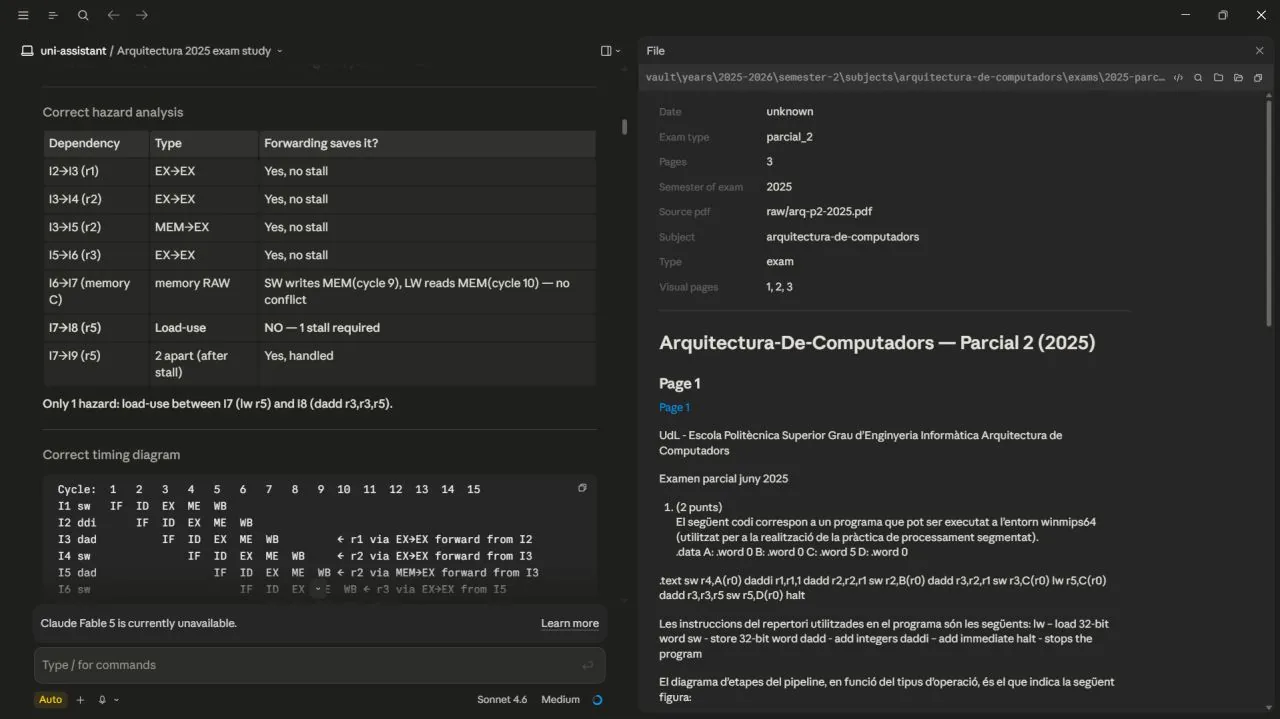Click the document title 'Arquitectura-De-Computadors — Parcial 2'

pos(877,343)
